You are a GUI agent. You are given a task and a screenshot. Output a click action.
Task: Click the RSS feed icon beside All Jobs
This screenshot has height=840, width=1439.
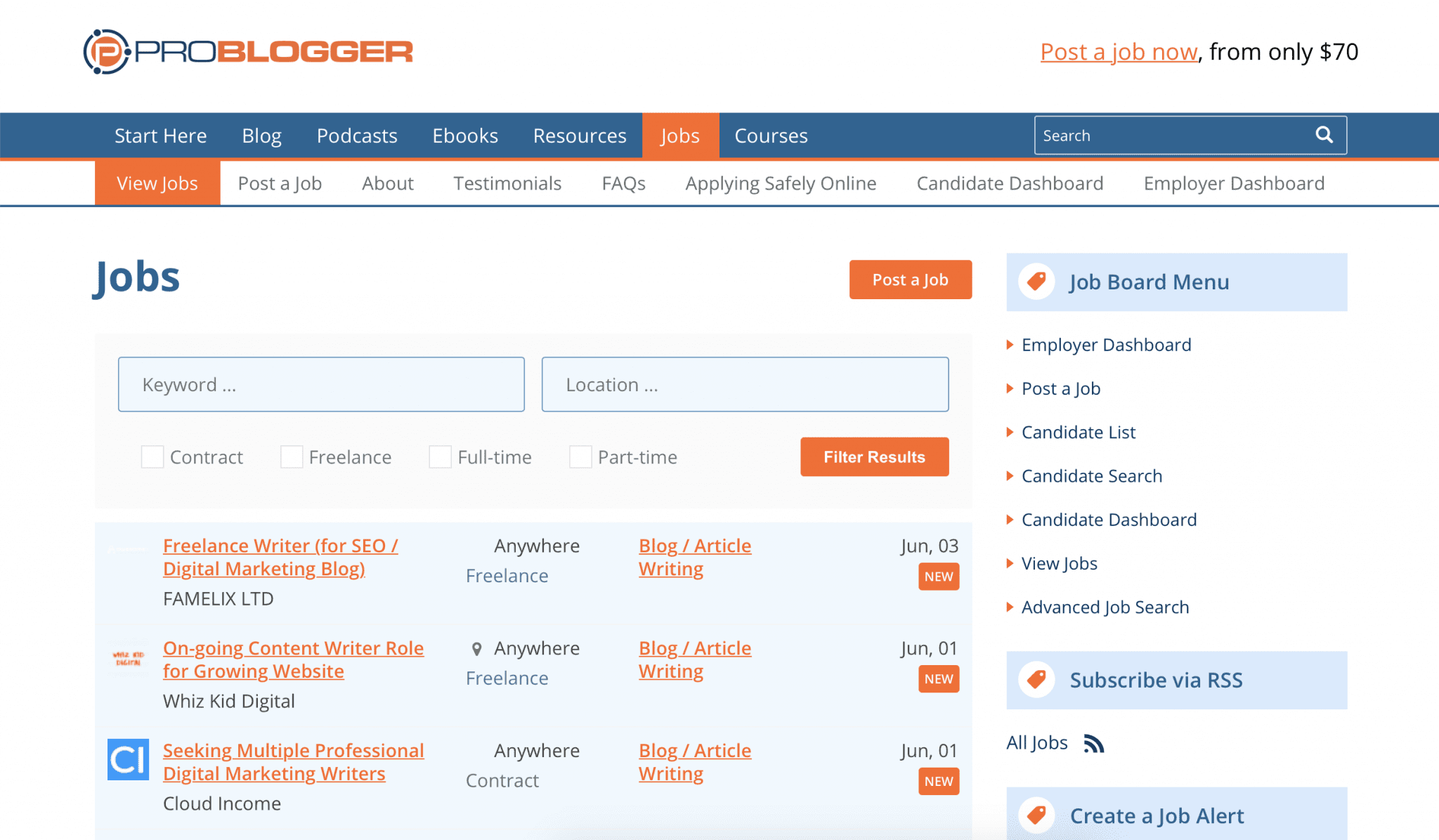click(x=1094, y=742)
